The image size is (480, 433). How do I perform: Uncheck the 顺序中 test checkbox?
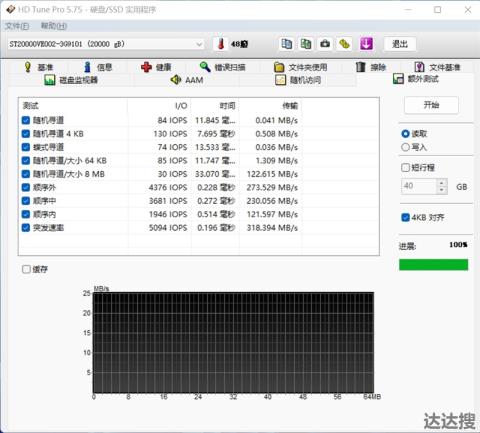click(x=26, y=201)
